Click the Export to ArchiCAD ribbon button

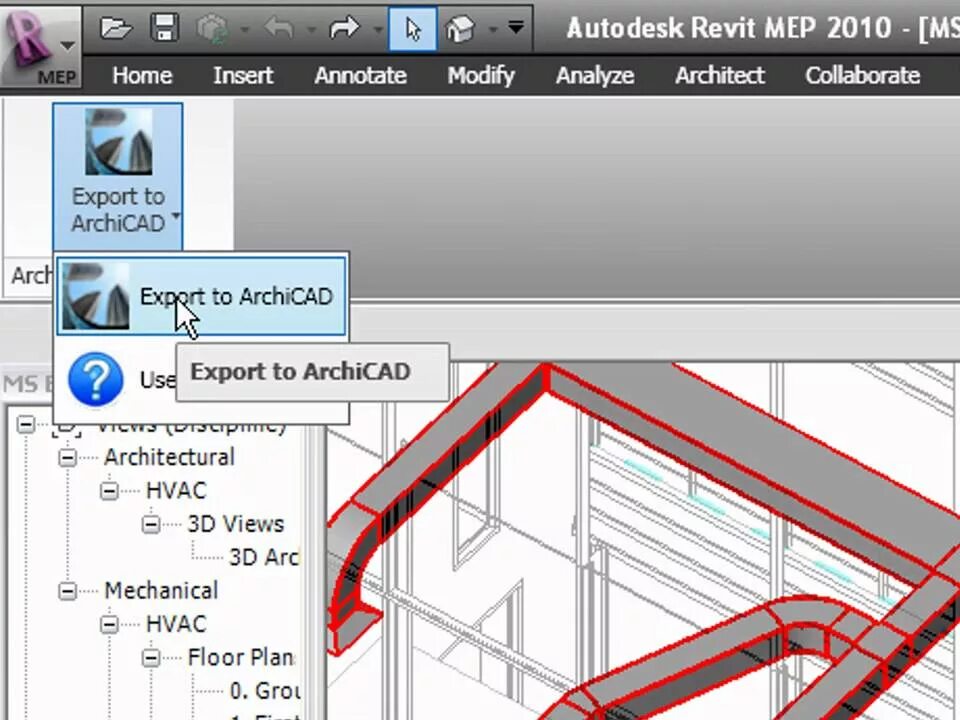pos(118,176)
